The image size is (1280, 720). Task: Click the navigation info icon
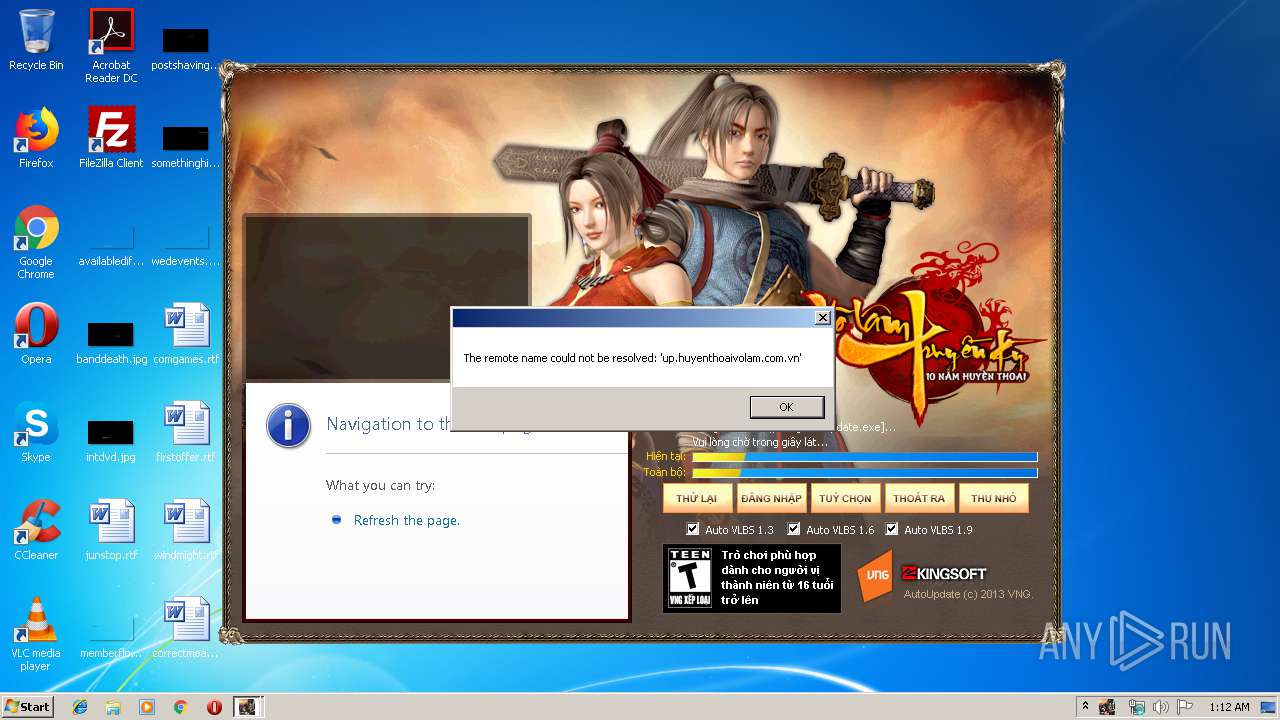[288, 426]
